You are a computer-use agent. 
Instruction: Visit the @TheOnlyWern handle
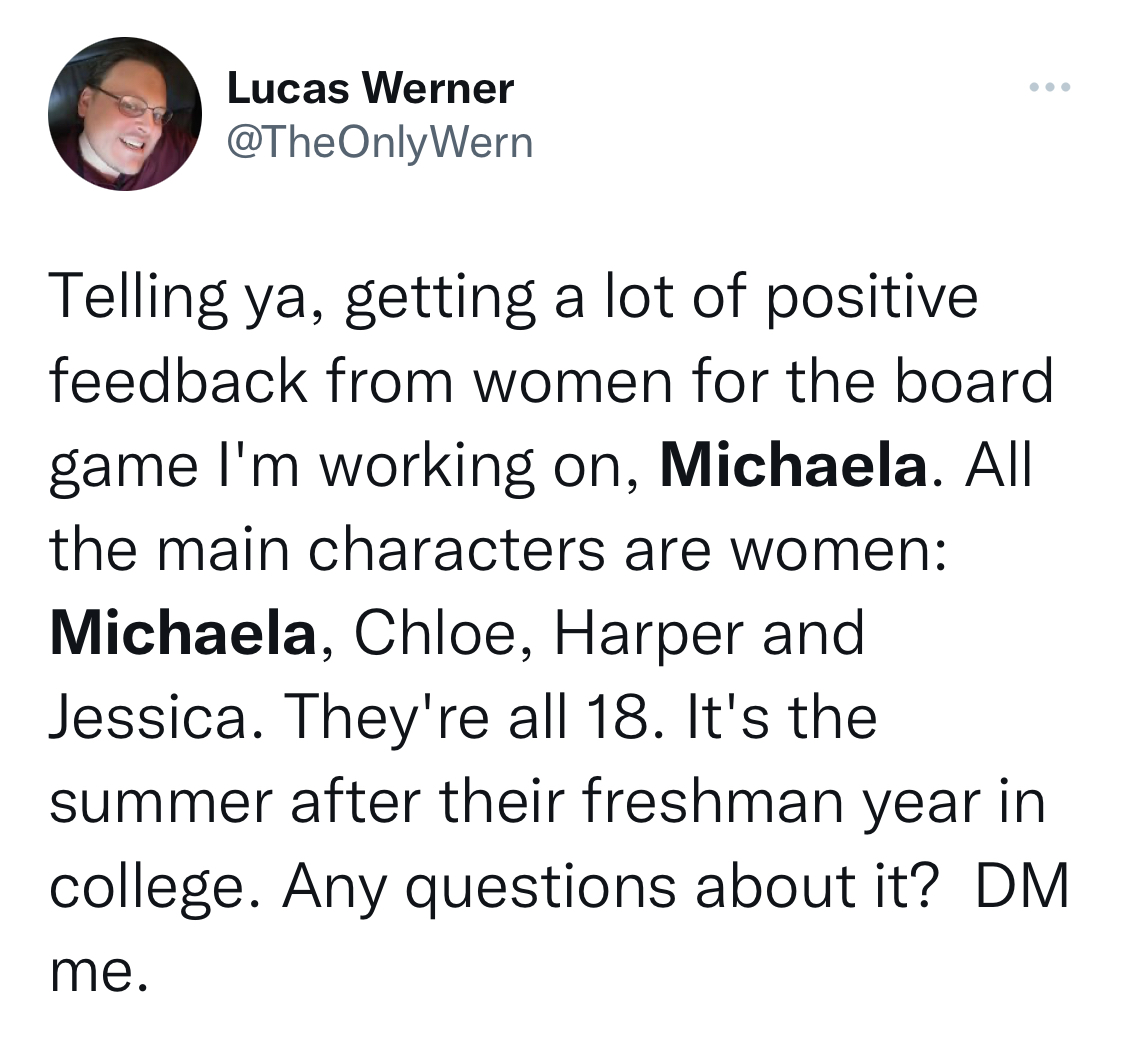[380, 143]
